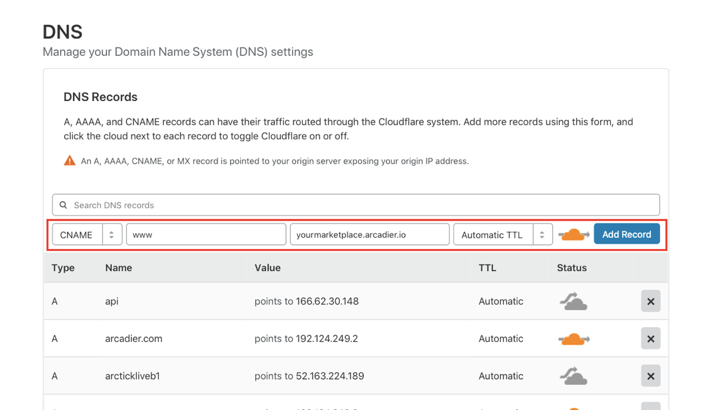Viewport: 706px width, 410px height.
Task: Click the Search DNS records field
Action: click(356, 205)
